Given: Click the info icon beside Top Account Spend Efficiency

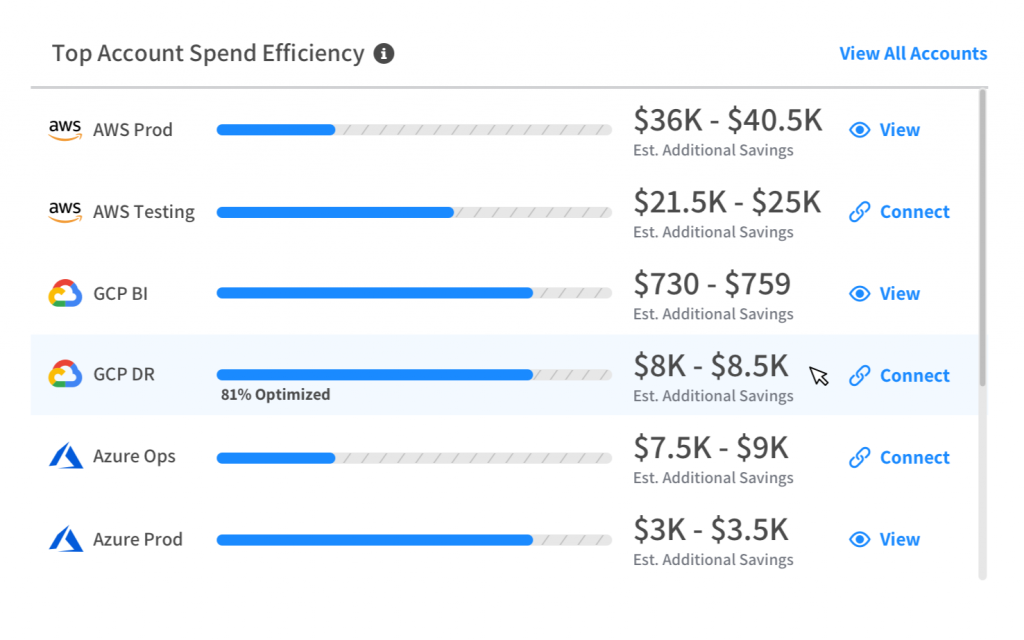Looking at the screenshot, I should click(x=384, y=54).
